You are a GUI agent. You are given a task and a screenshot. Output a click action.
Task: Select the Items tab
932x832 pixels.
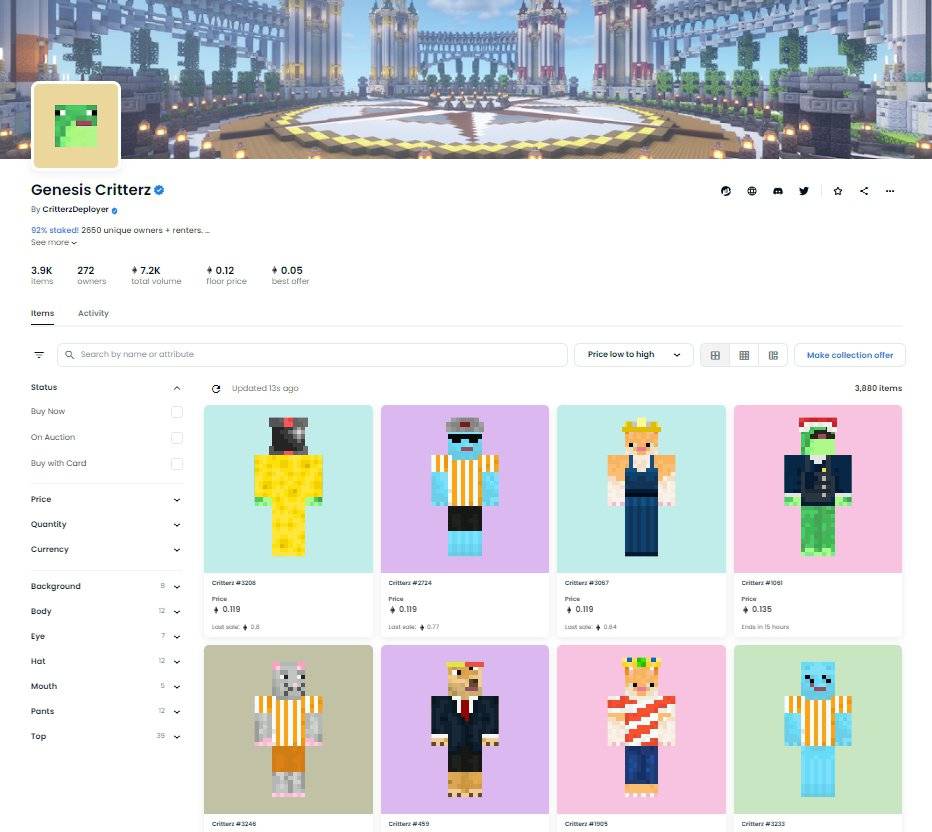[x=42, y=313]
